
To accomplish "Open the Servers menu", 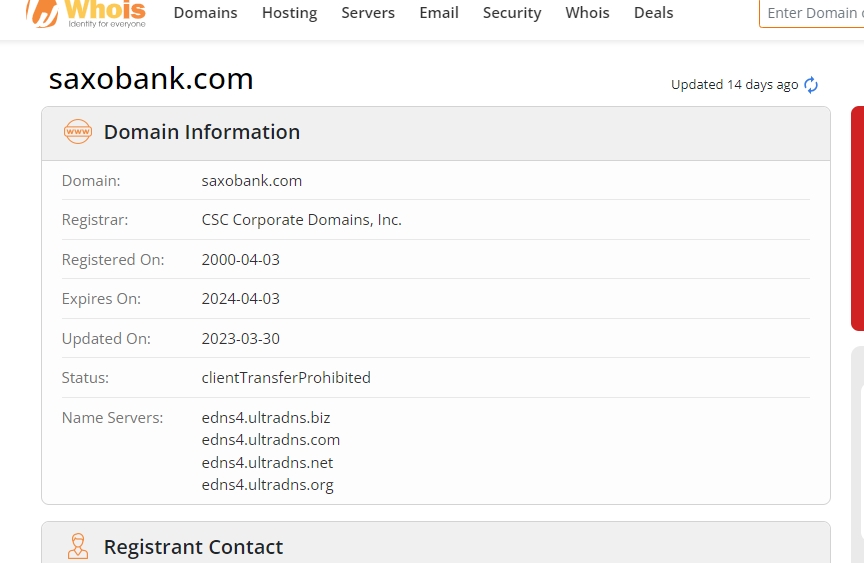I will tap(368, 13).
